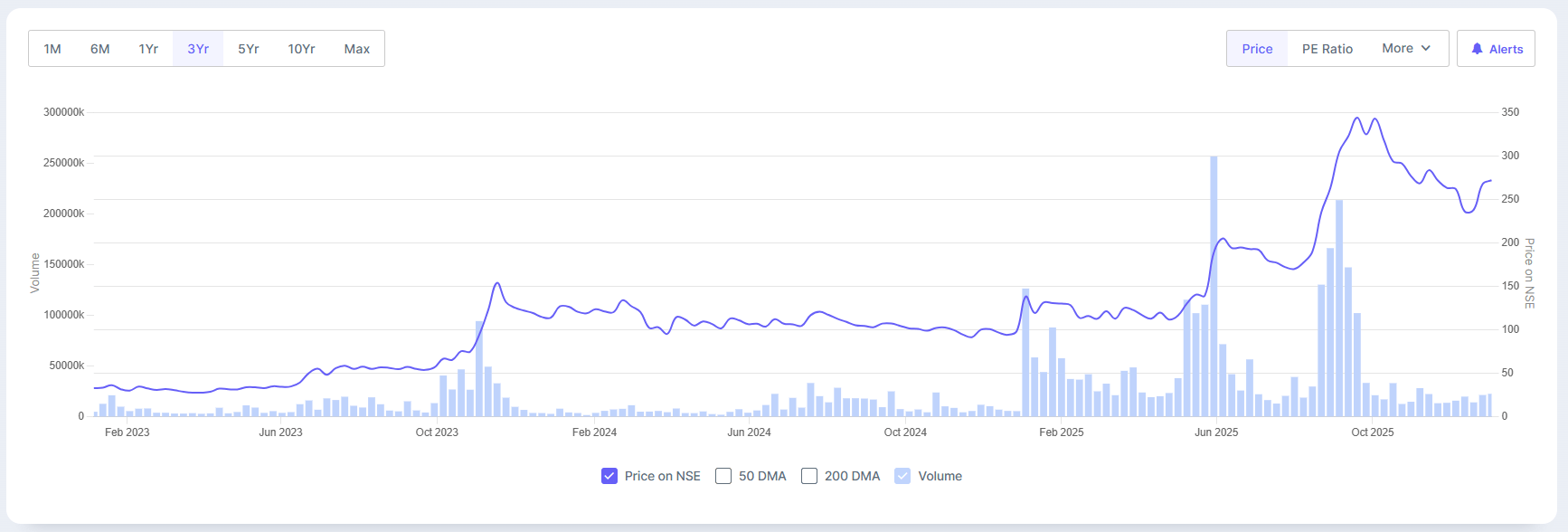
Task: Click the 200 DMA legend label
Action: point(852,476)
